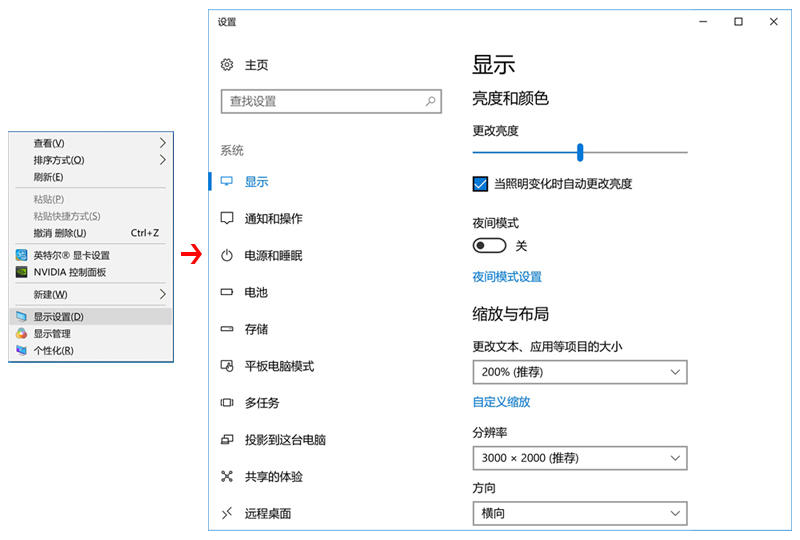
Task: Expand the 200% scaling dropdown
Action: click(579, 372)
